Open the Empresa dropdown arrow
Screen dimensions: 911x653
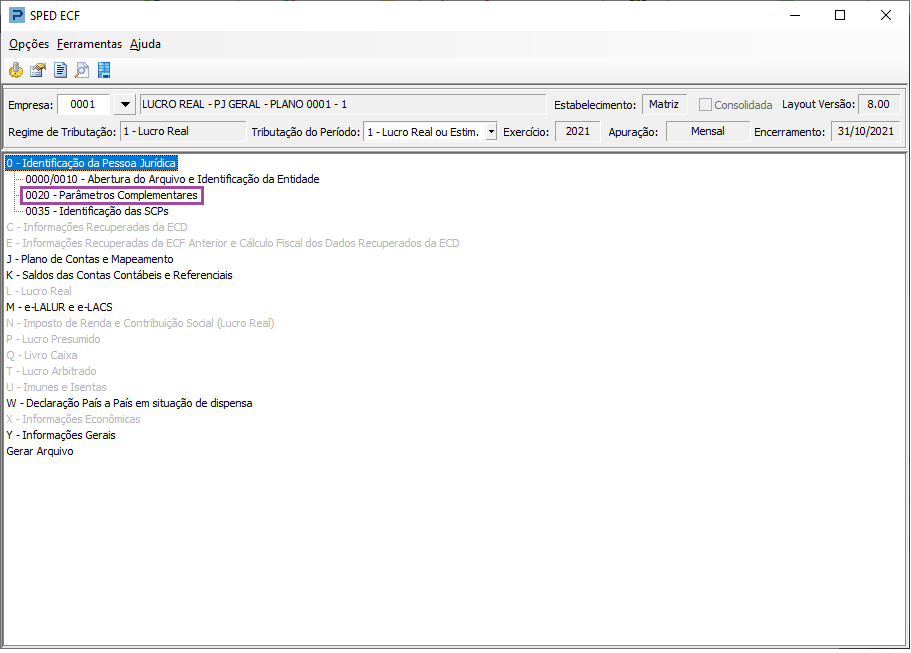pyautogui.click(x=124, y=105)
